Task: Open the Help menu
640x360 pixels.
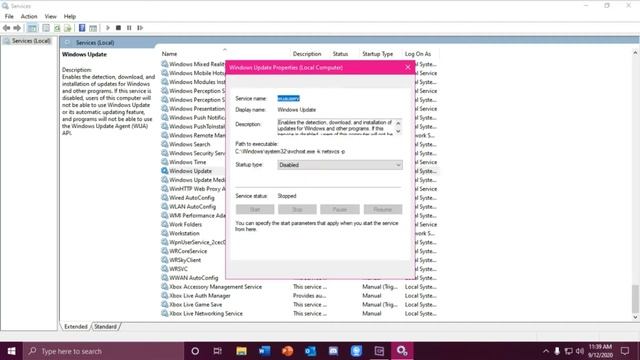Action: coord(70,16)
